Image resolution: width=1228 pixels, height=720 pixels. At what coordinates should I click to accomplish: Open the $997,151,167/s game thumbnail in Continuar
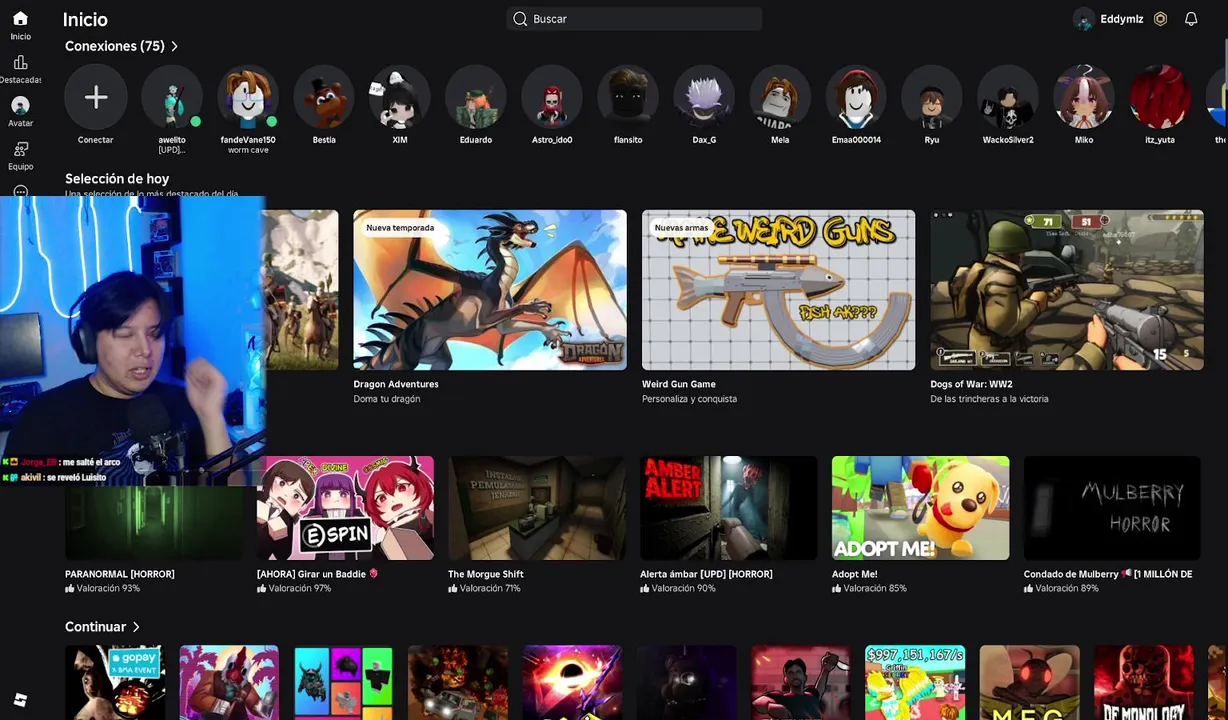click(915, 683)
